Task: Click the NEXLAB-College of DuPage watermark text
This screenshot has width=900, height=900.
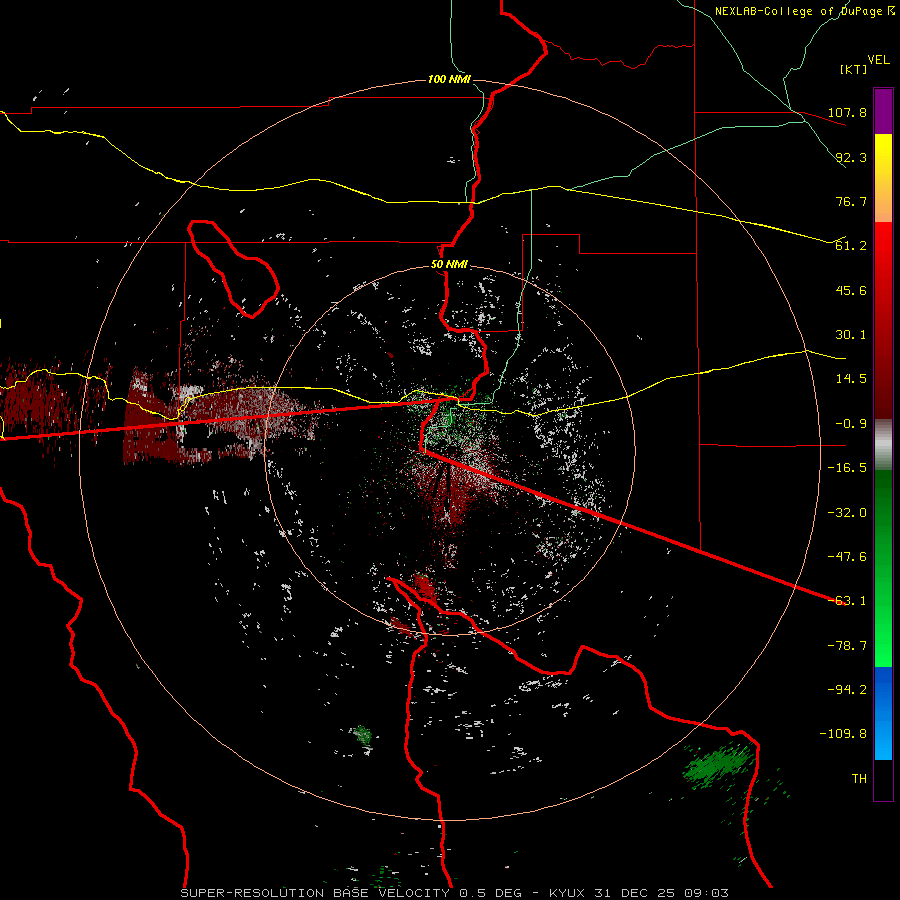Action: click(804, 11)
